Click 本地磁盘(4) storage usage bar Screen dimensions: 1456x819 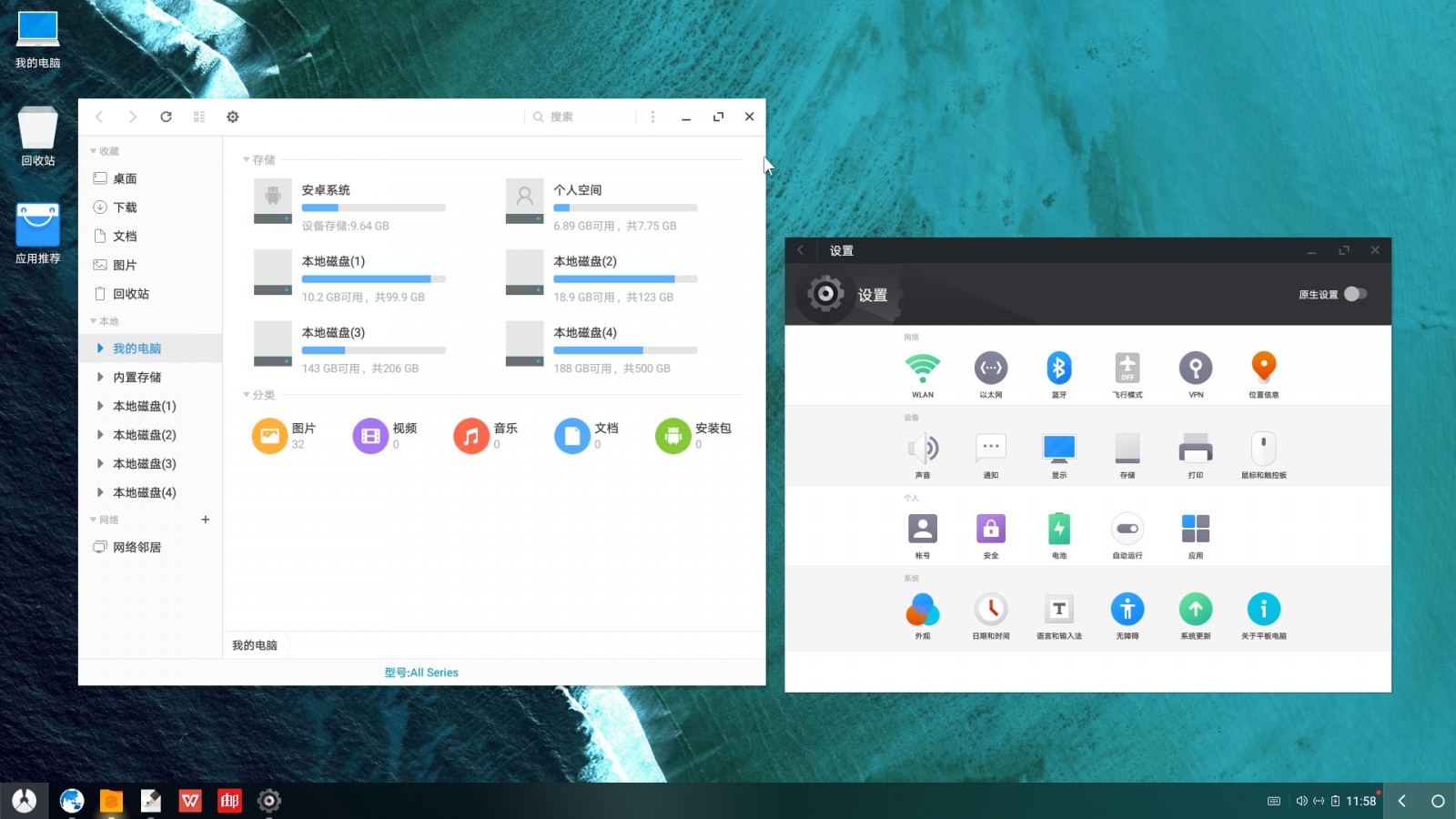(x=625, y=350)
